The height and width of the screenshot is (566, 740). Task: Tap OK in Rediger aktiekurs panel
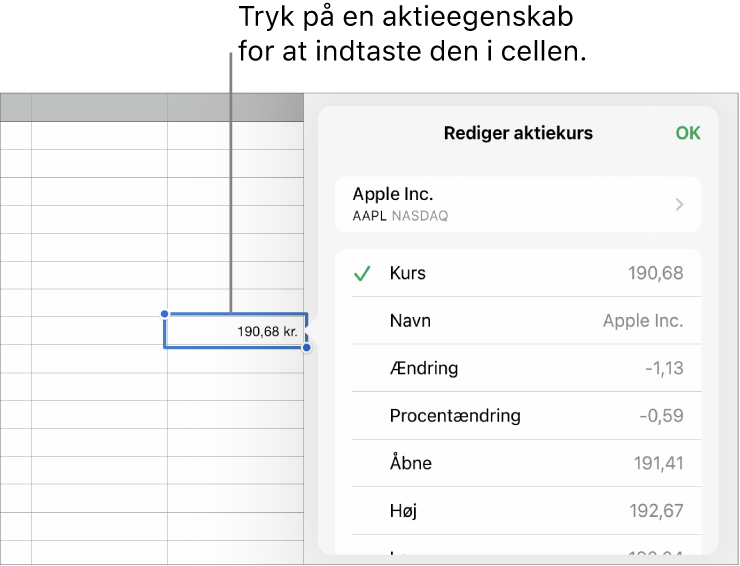point(688,133)
